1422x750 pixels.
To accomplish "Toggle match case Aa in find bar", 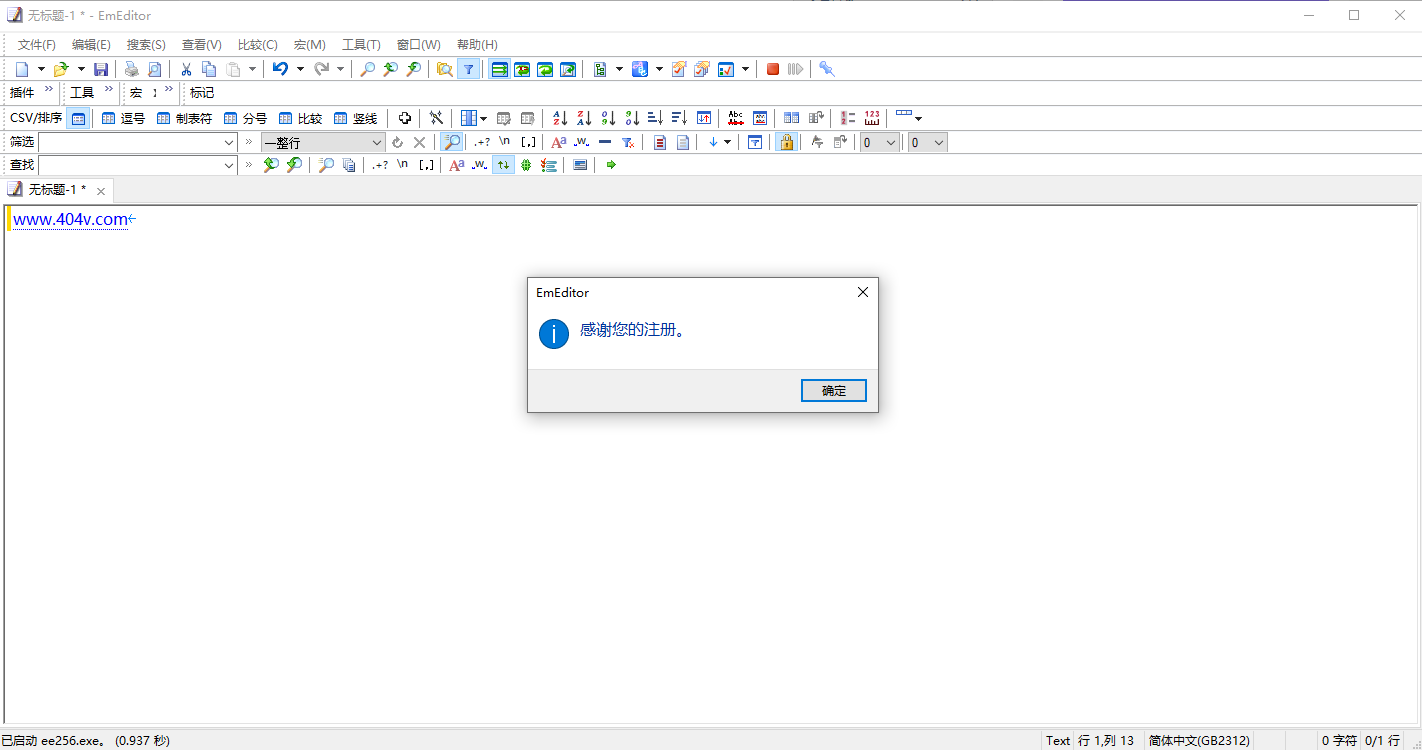I will [456, 165].
